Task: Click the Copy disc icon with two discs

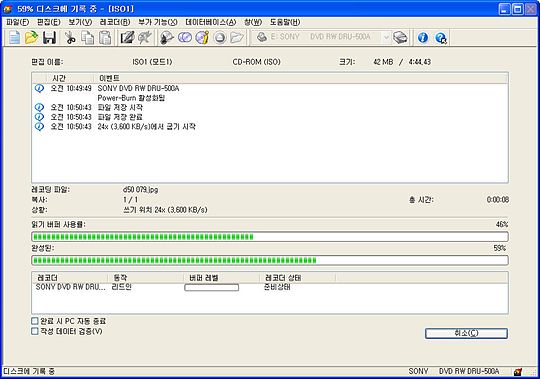Action: (185, 38)
